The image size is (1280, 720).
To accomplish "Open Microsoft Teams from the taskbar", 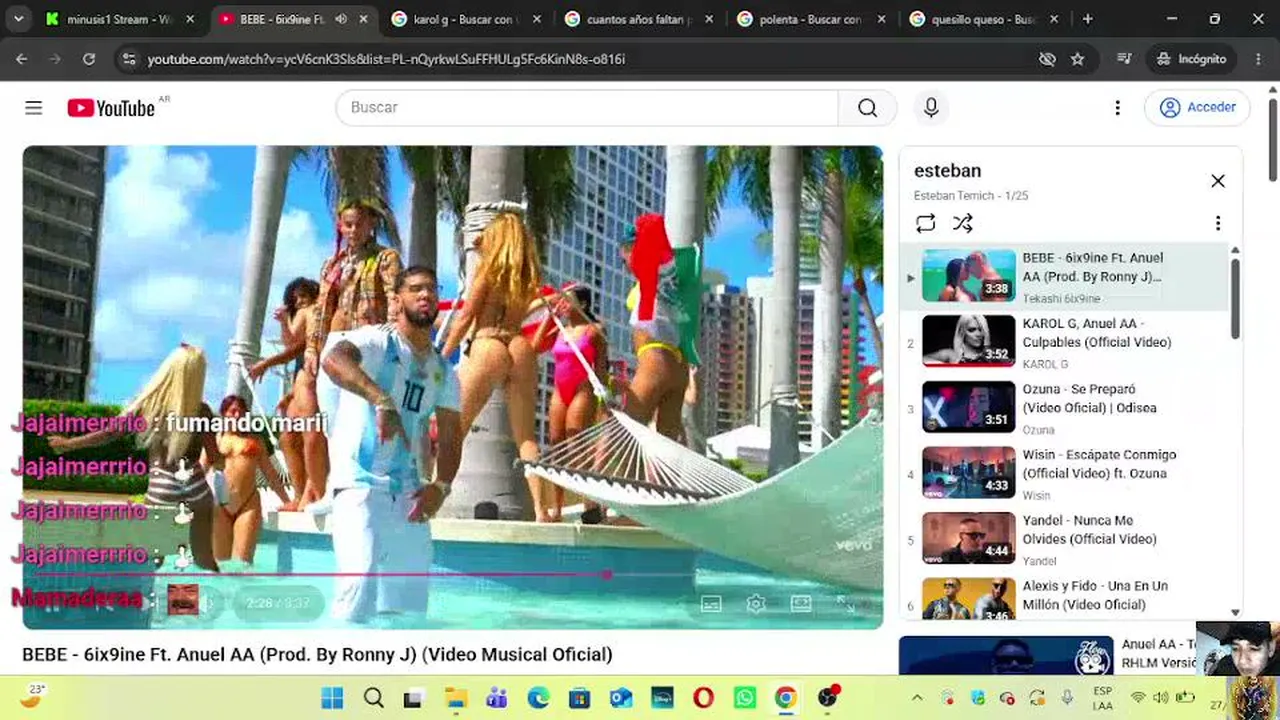I will tap(496, 698).
